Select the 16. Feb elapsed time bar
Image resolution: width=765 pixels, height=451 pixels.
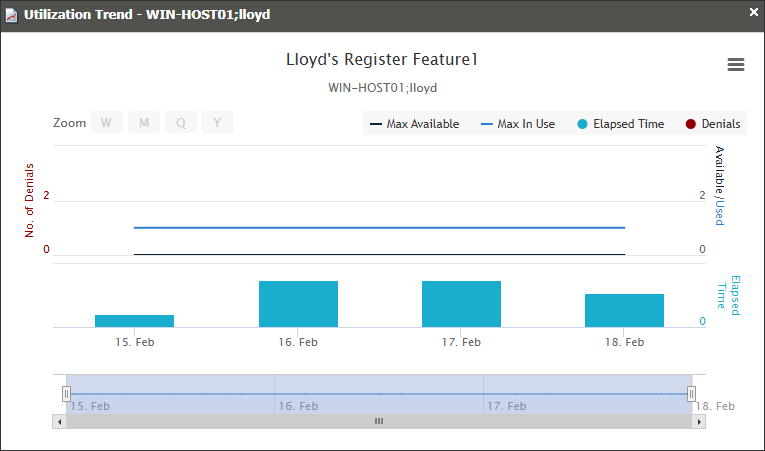[298, 304]
